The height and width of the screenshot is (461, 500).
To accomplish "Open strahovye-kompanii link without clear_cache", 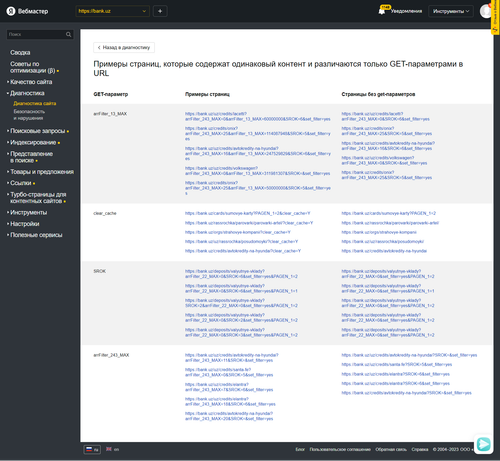I will [379, 232].
